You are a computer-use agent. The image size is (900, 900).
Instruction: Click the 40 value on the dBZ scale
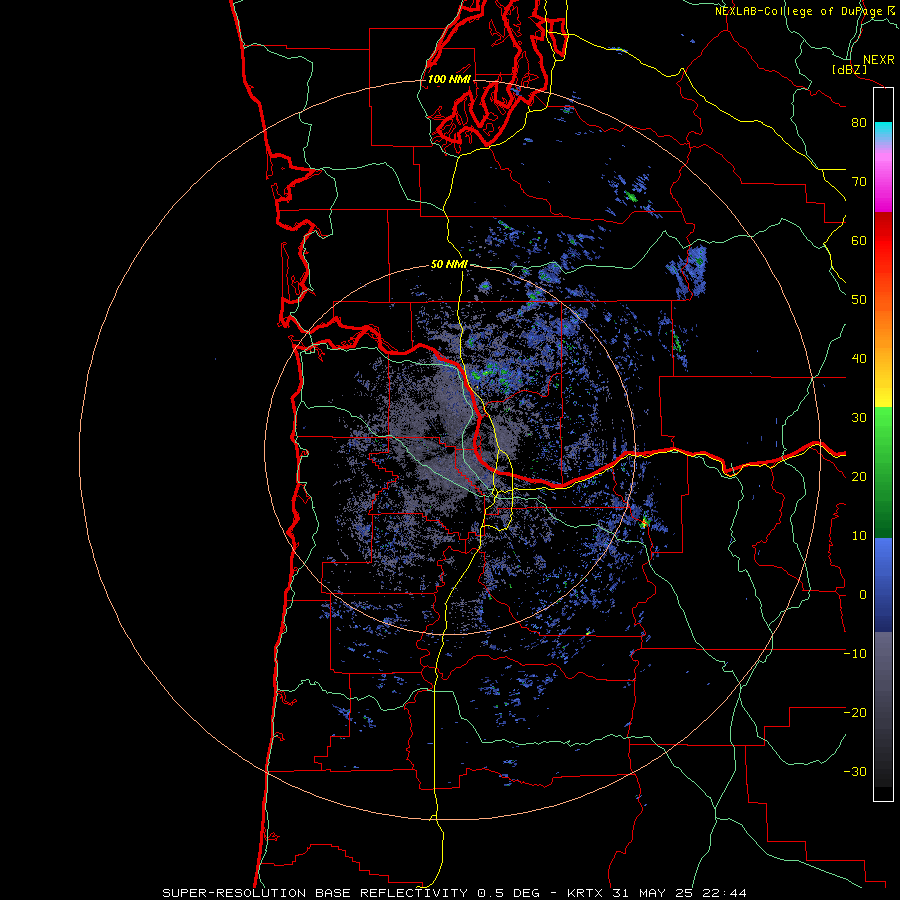point(859,359)
